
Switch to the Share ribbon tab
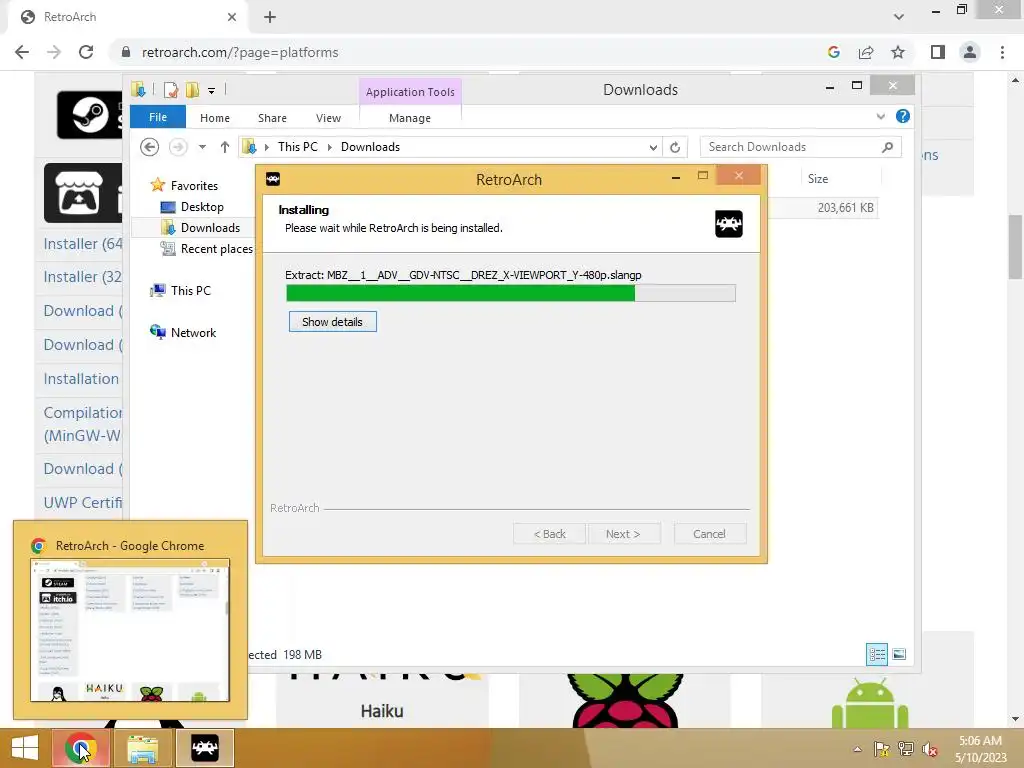point(272,118)
